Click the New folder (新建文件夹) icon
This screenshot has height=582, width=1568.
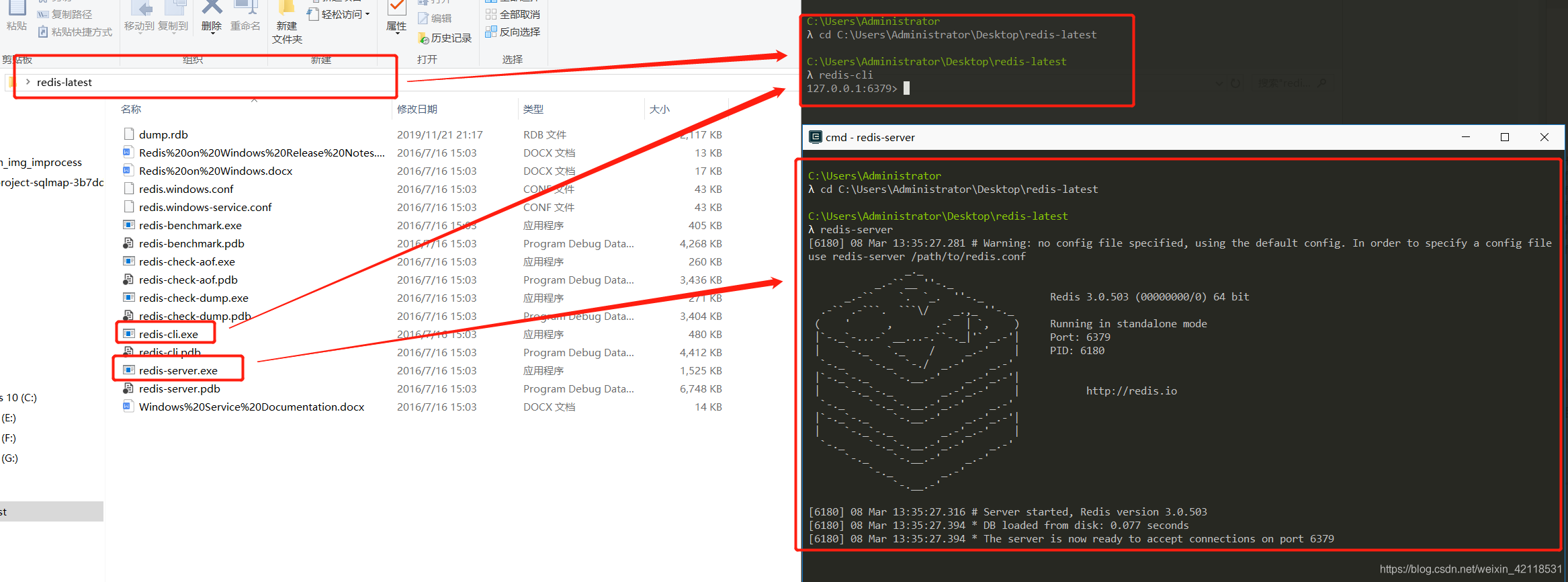click(287, 7)
